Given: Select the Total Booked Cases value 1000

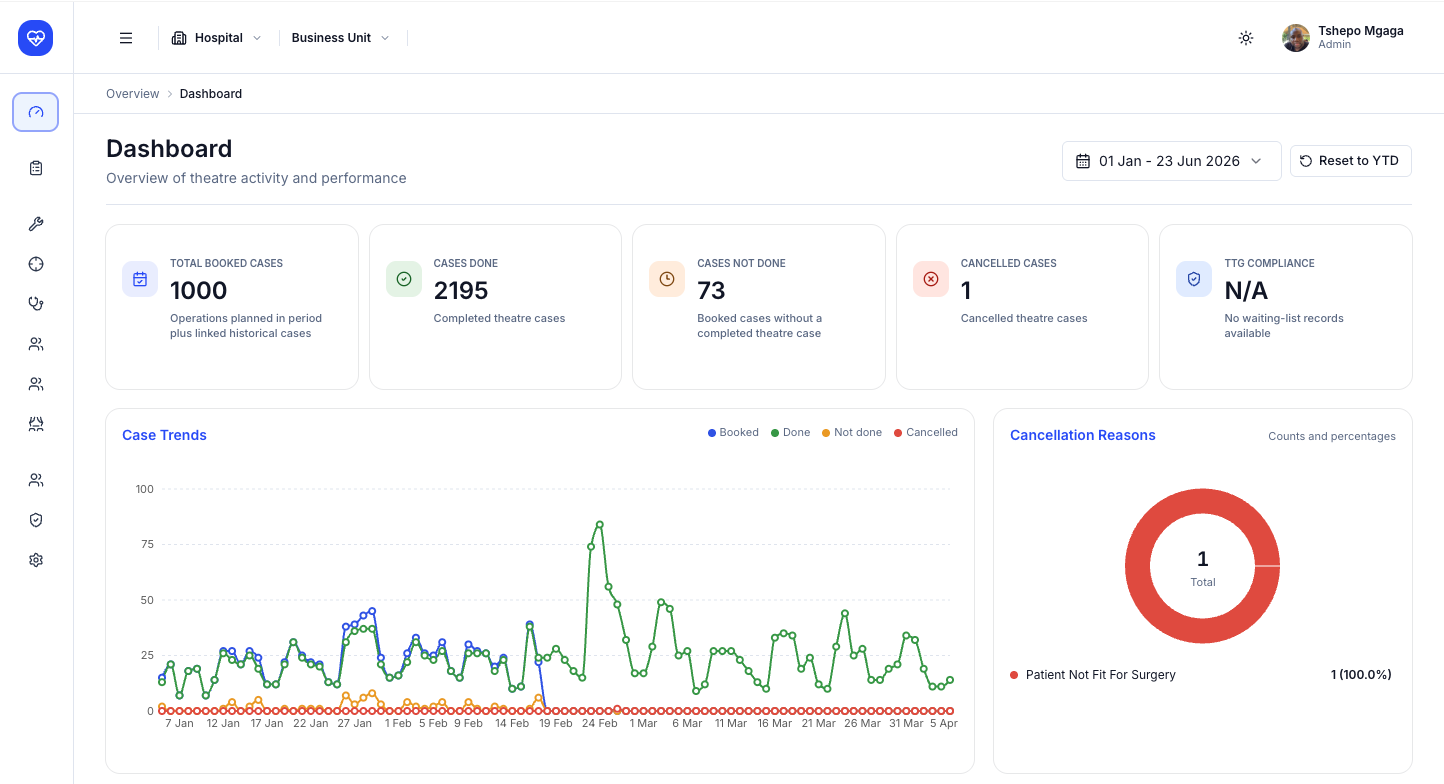Looking at the screenshot, I should [x=199, y=291].
